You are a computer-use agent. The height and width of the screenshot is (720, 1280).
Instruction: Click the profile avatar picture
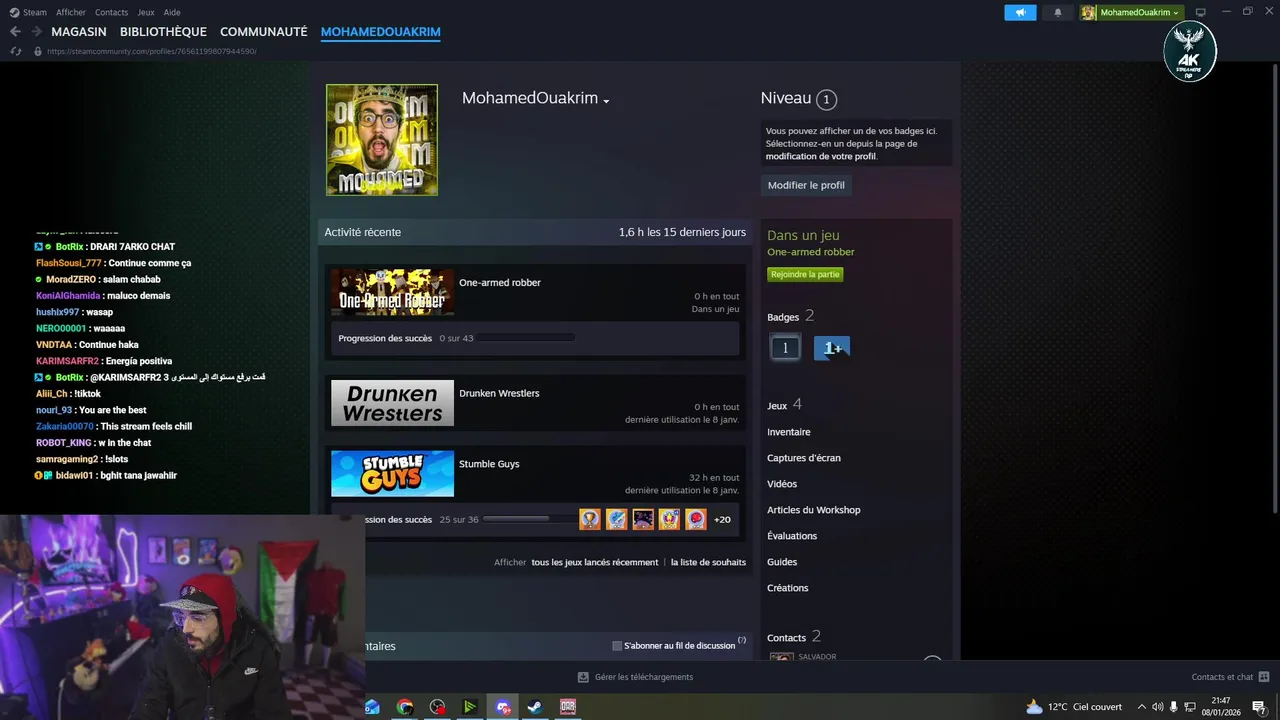point(382,139)
